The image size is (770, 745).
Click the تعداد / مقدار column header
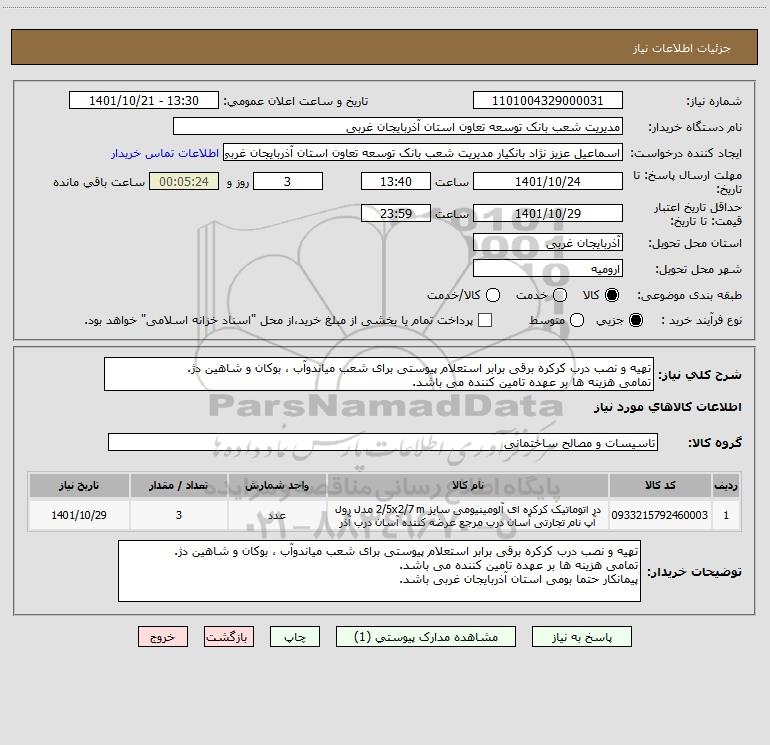point(179,485)
